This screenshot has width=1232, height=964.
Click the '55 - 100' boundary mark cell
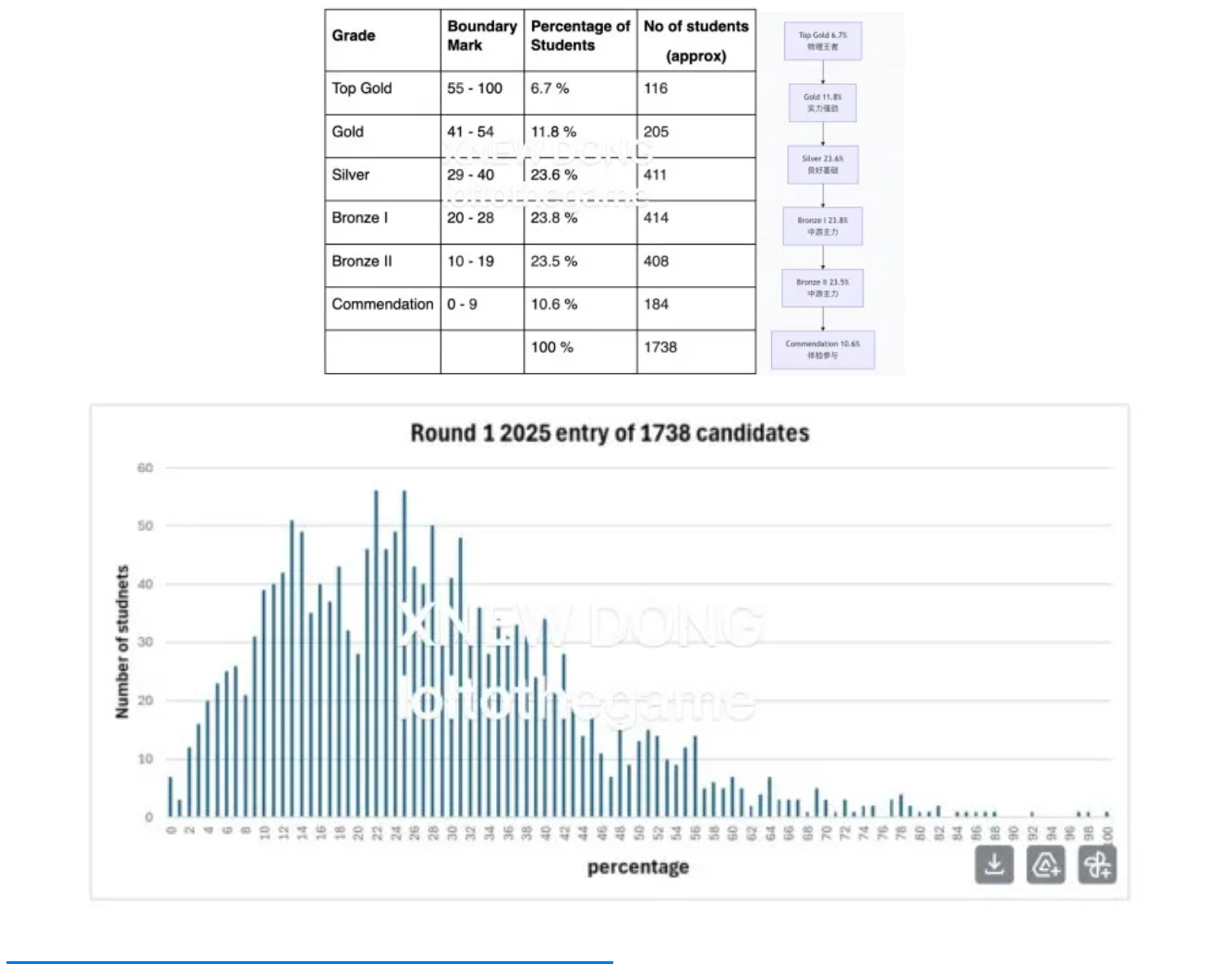[475, 89]
